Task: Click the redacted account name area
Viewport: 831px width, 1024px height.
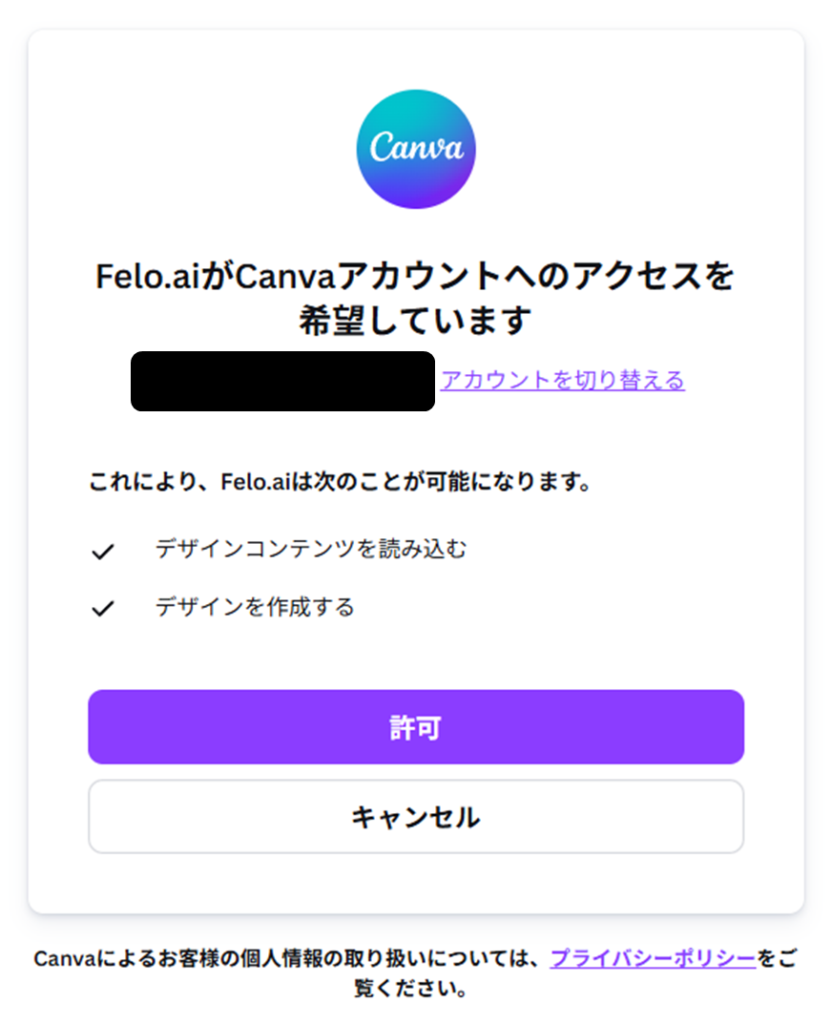Action: click(283, 383)
